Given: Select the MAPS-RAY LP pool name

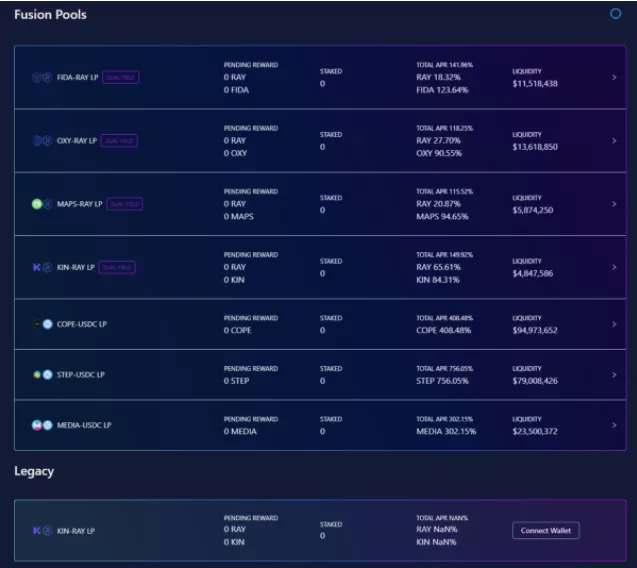Looking at the screenshot, I should pos(80,204).
